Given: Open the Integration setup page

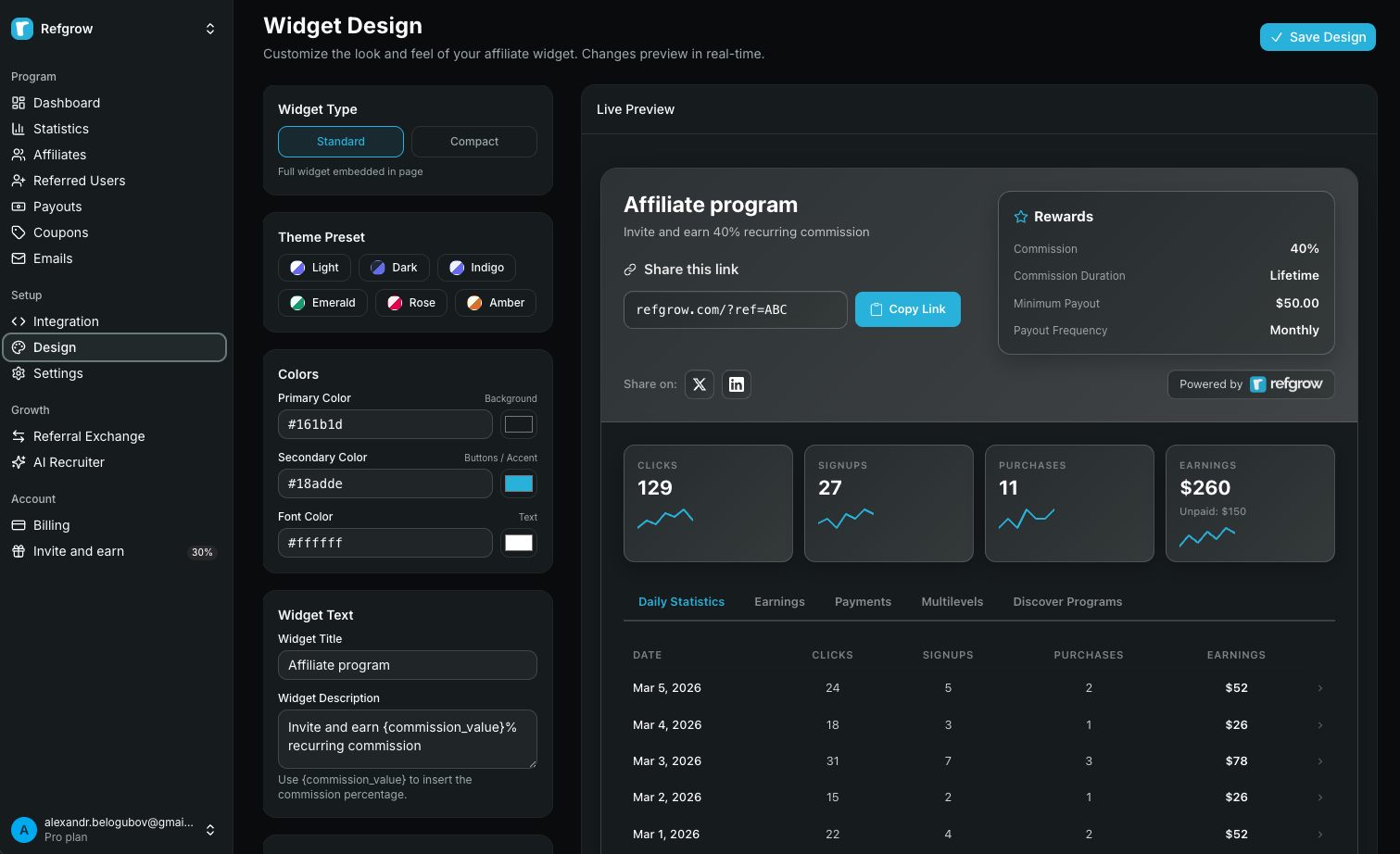Looking at the screenshot, I should pos(64,321).
